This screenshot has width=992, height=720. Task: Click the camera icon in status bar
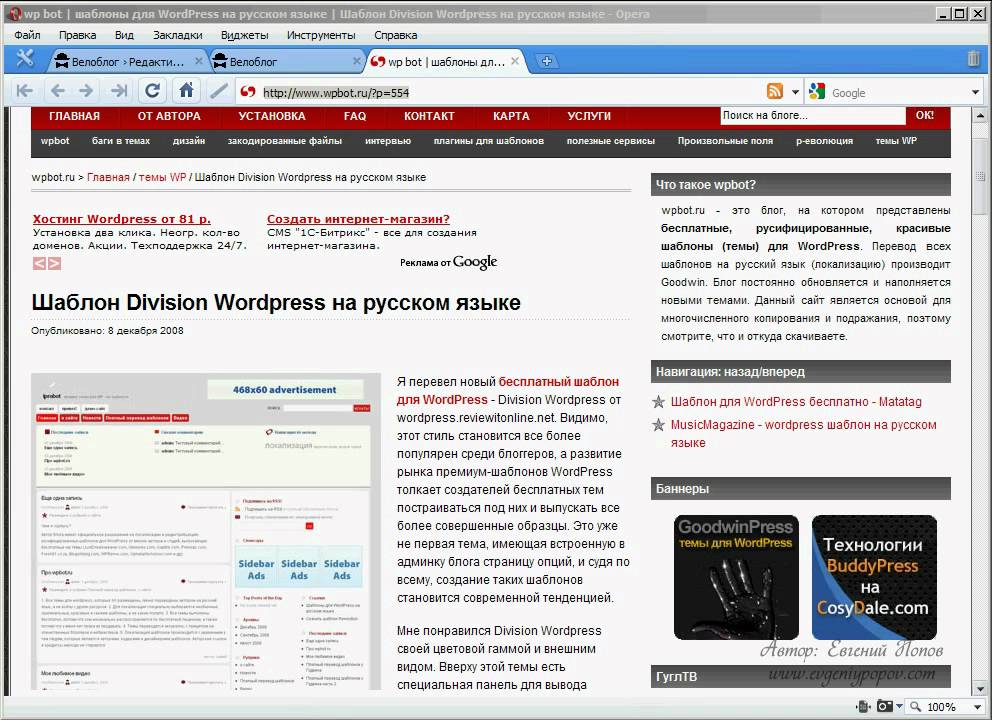coord(884,707)
